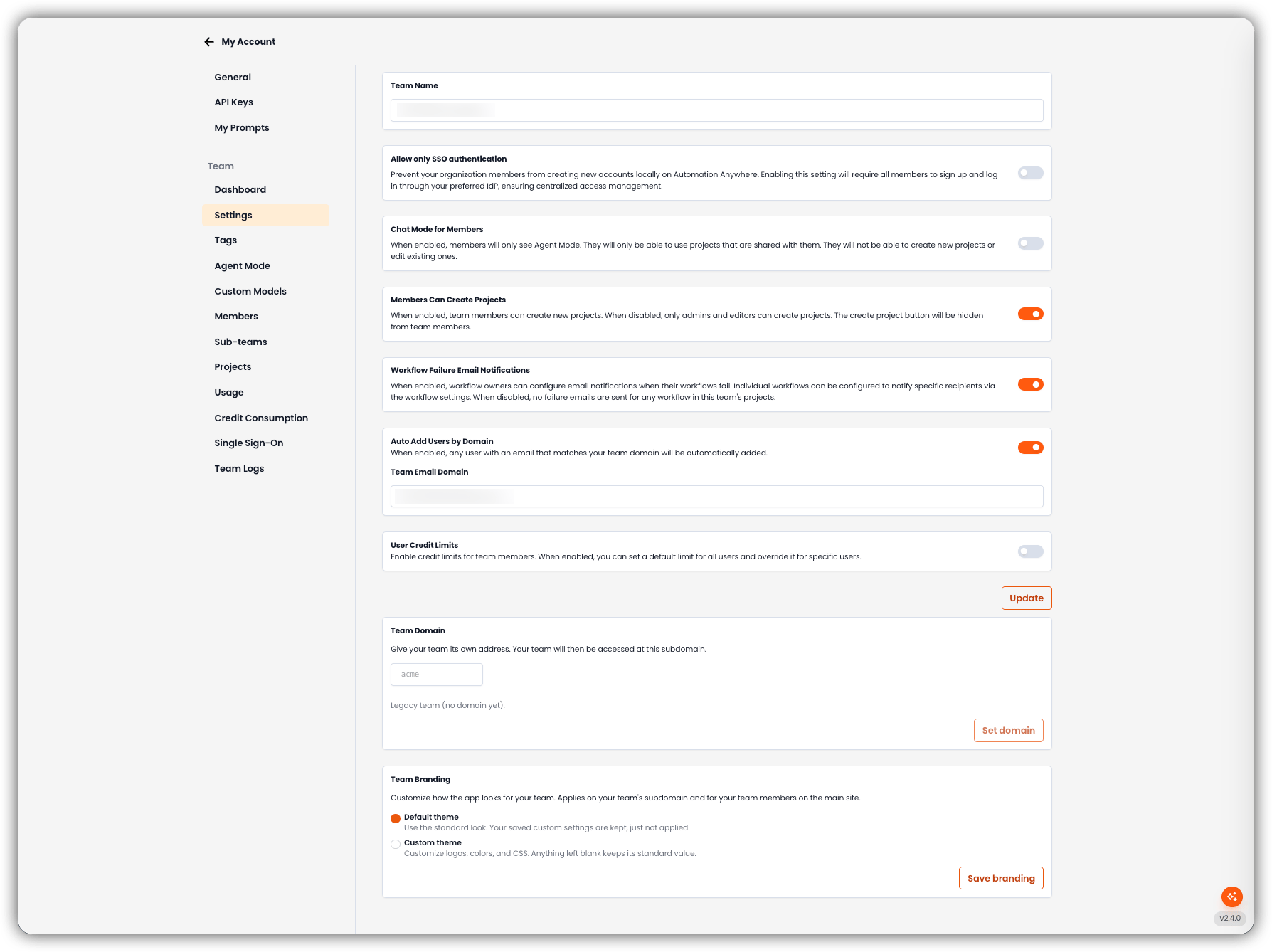Click the team subdomain field with acme placeholder

click(x=436, y=675)
